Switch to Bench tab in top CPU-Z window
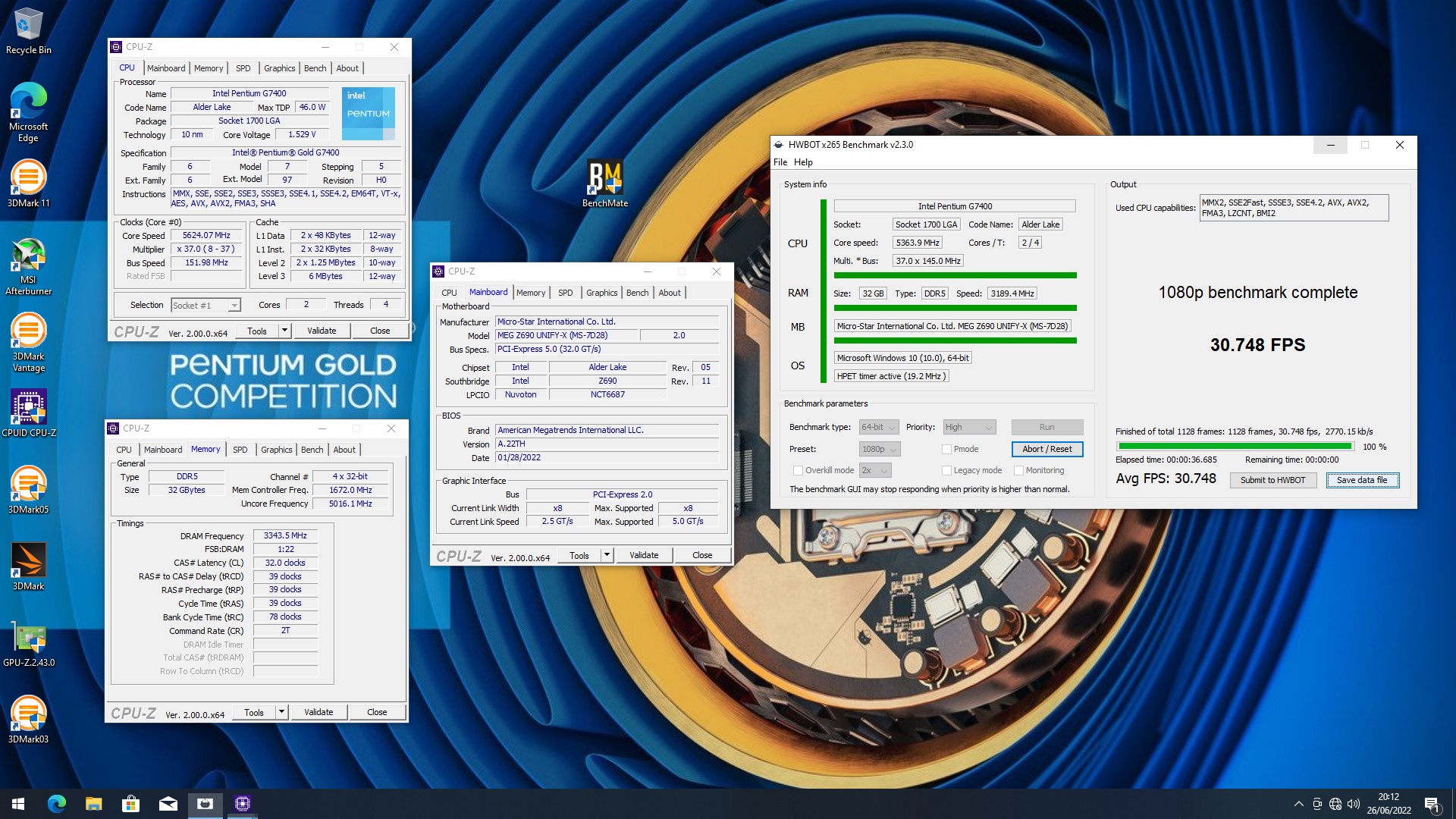Viewport: 1456px width, 819px height. pyautogui.click(x=315, y=68)
